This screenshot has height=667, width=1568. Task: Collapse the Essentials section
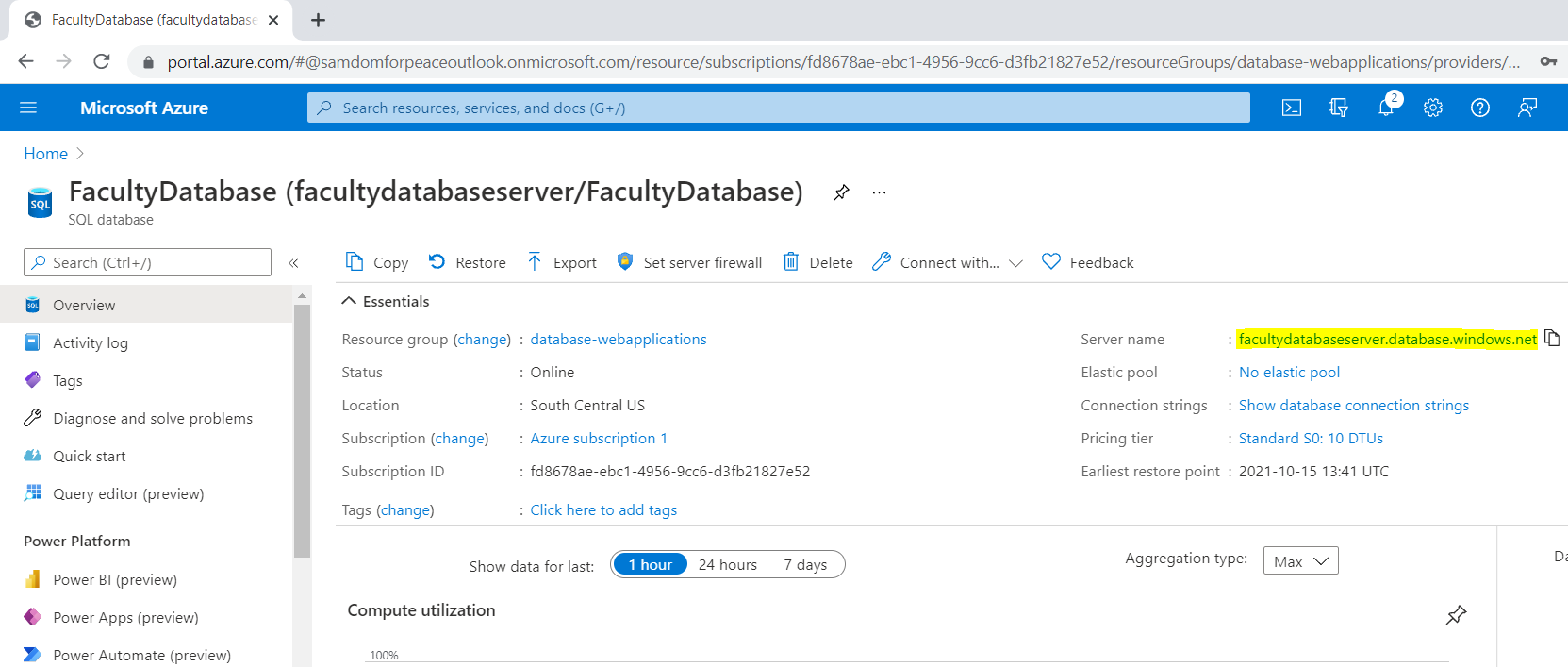tap(385, 301)
